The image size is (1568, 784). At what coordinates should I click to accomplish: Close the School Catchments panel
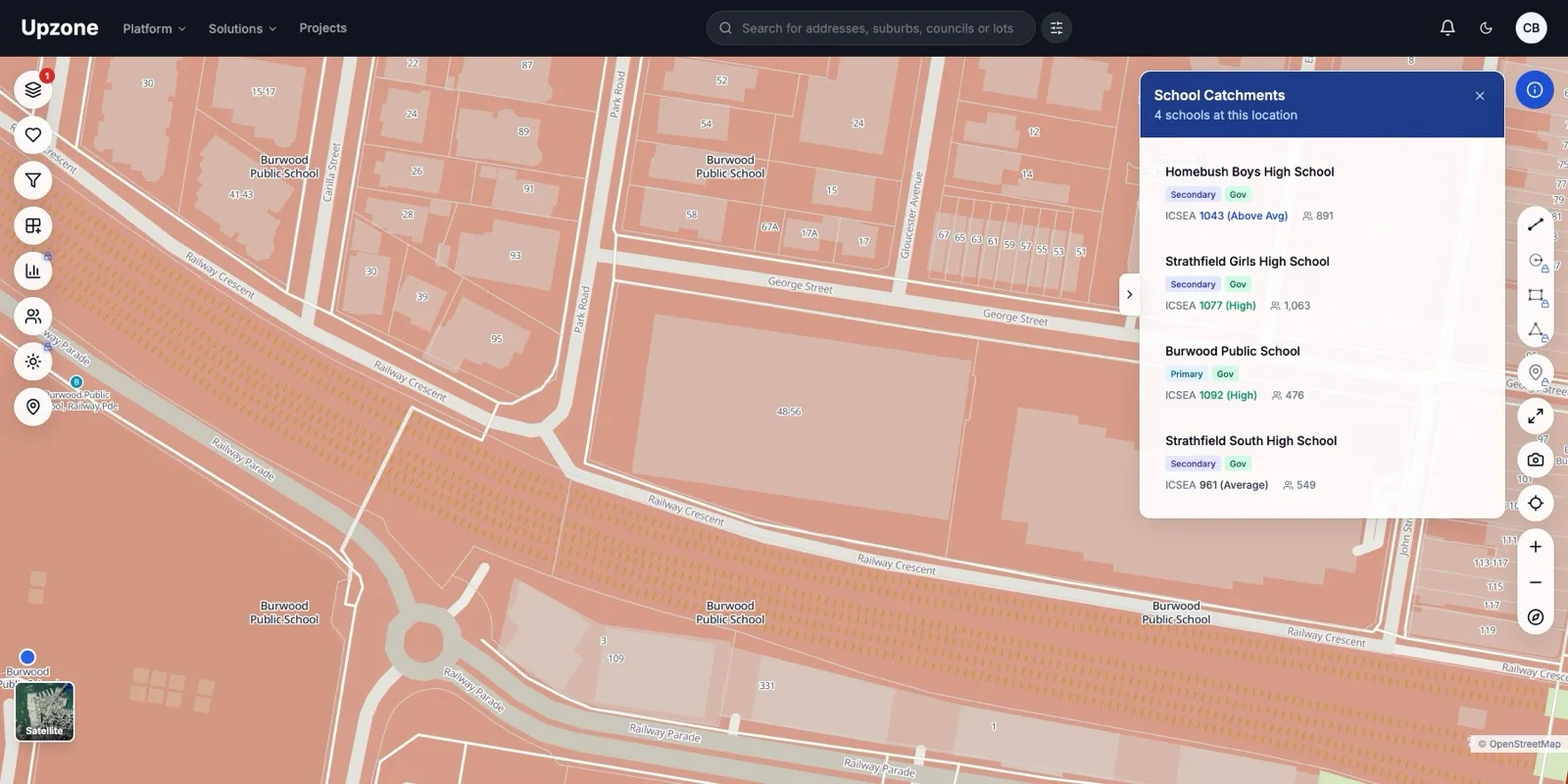point(1480,96)
